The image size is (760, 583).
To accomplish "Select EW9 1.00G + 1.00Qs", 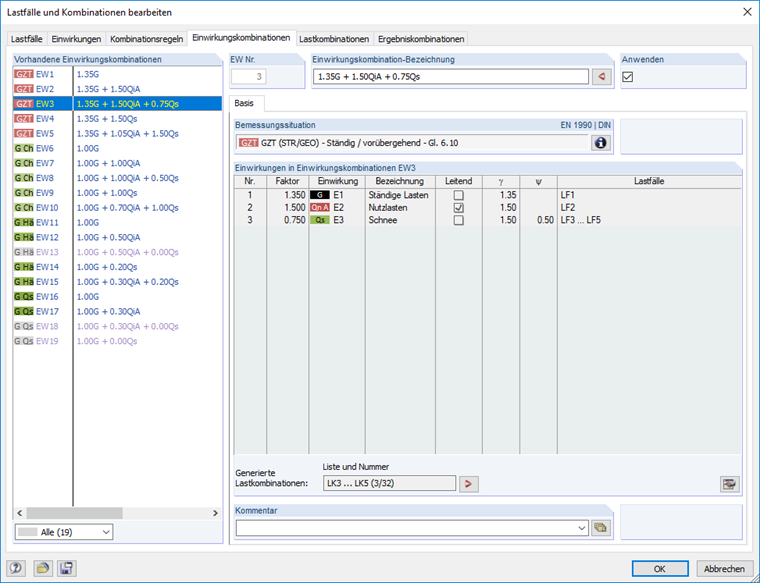I will pyautogui.click(x=117, y=193).
